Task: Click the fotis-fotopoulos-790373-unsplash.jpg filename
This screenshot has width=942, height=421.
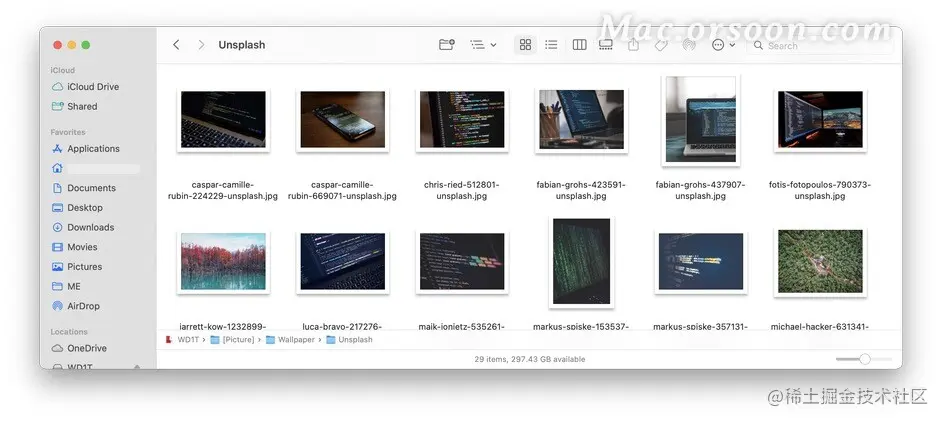Action: click(820, 190)
